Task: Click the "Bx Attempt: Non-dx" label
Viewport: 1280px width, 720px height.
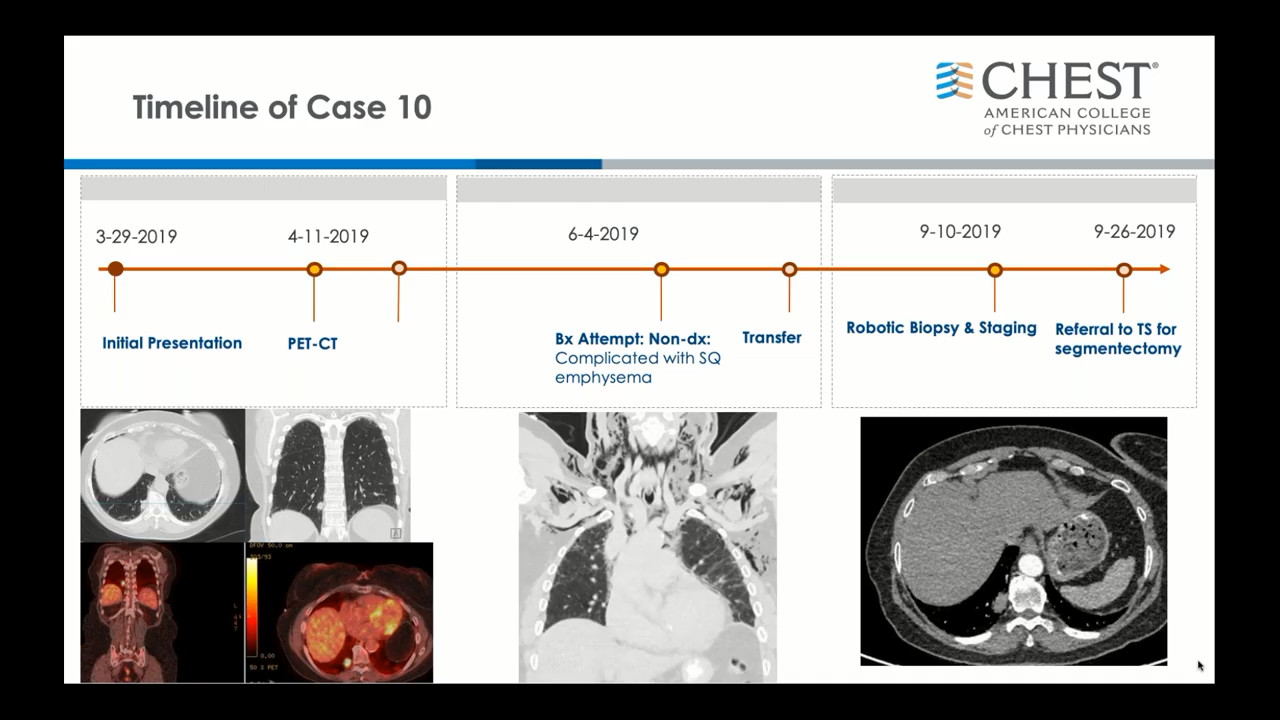Action: tap(632, 338)
